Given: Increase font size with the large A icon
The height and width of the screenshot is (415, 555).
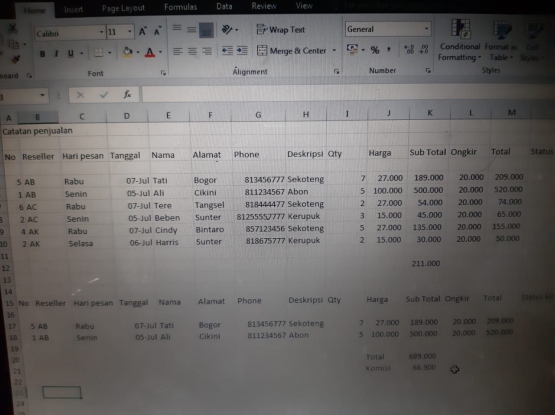Looking at the screenshot, I should 142,32.
